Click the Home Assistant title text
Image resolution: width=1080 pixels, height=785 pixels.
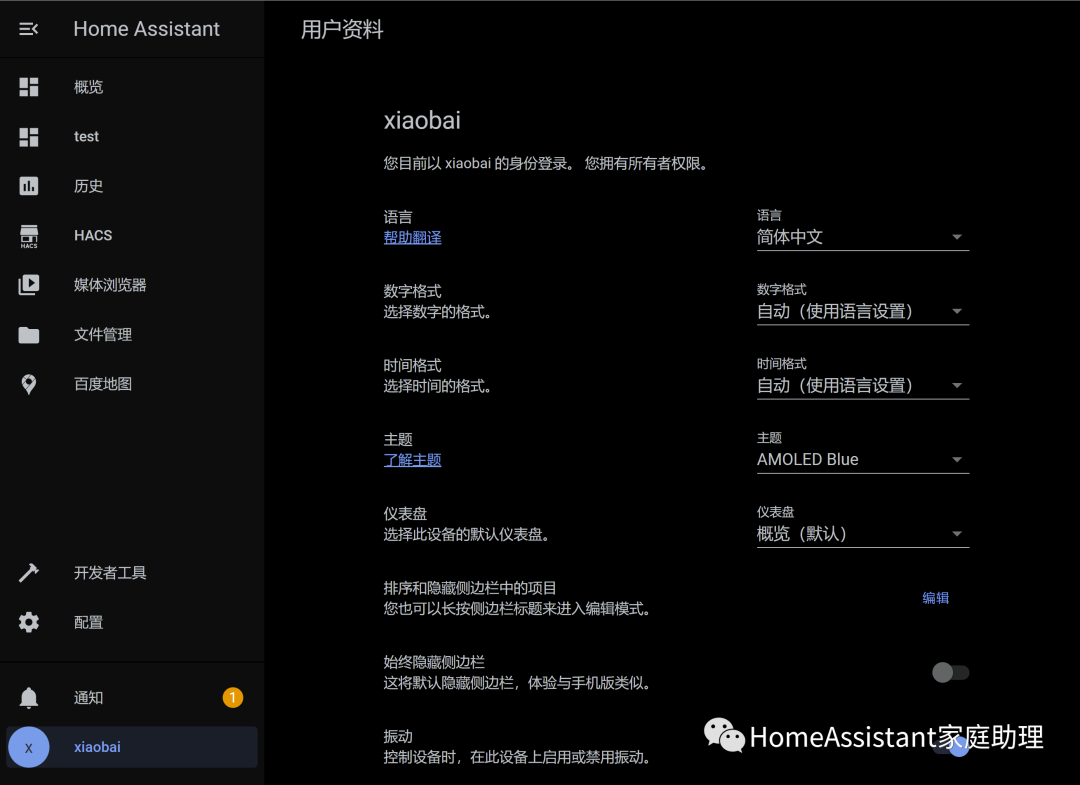coord(146,29)
